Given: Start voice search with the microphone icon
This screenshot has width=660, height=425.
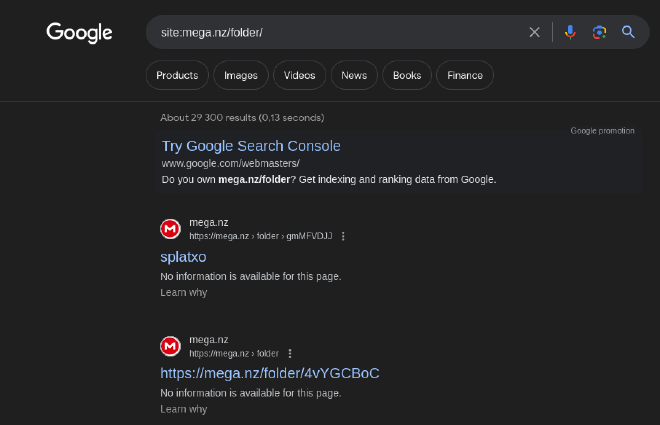Looking at the screenshot, I should point(570,32).
